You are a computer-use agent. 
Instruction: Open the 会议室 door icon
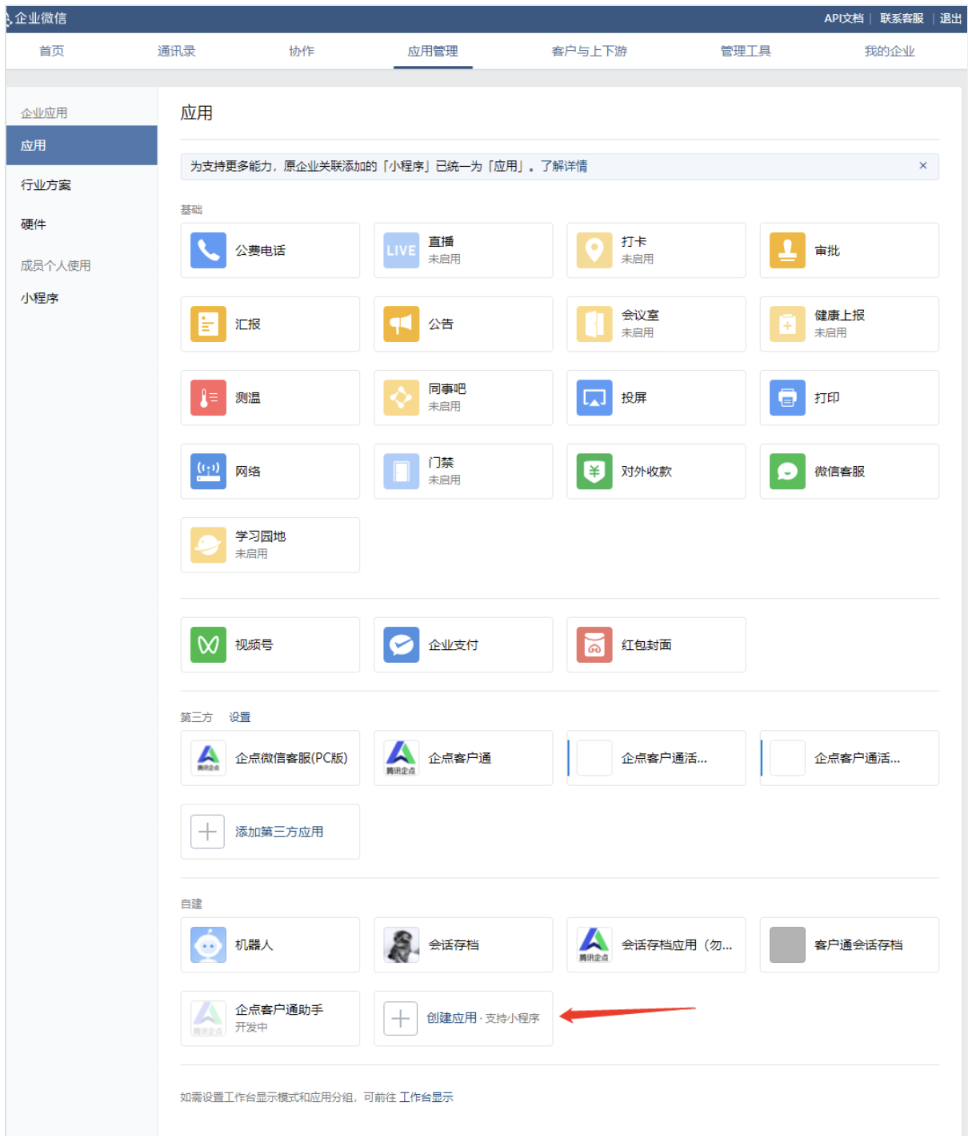point(594,324)
